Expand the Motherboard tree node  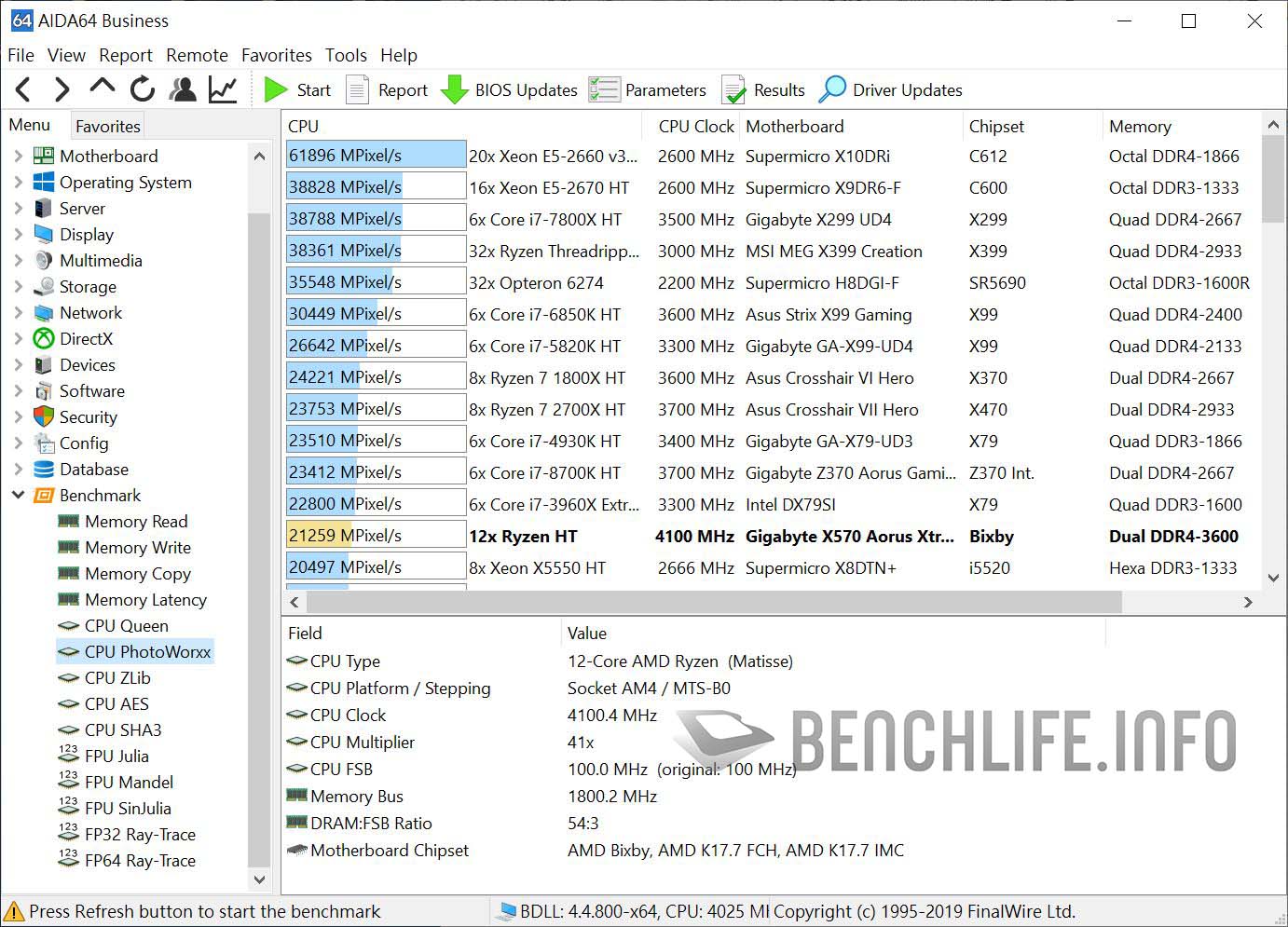click(x=18, y=156)
